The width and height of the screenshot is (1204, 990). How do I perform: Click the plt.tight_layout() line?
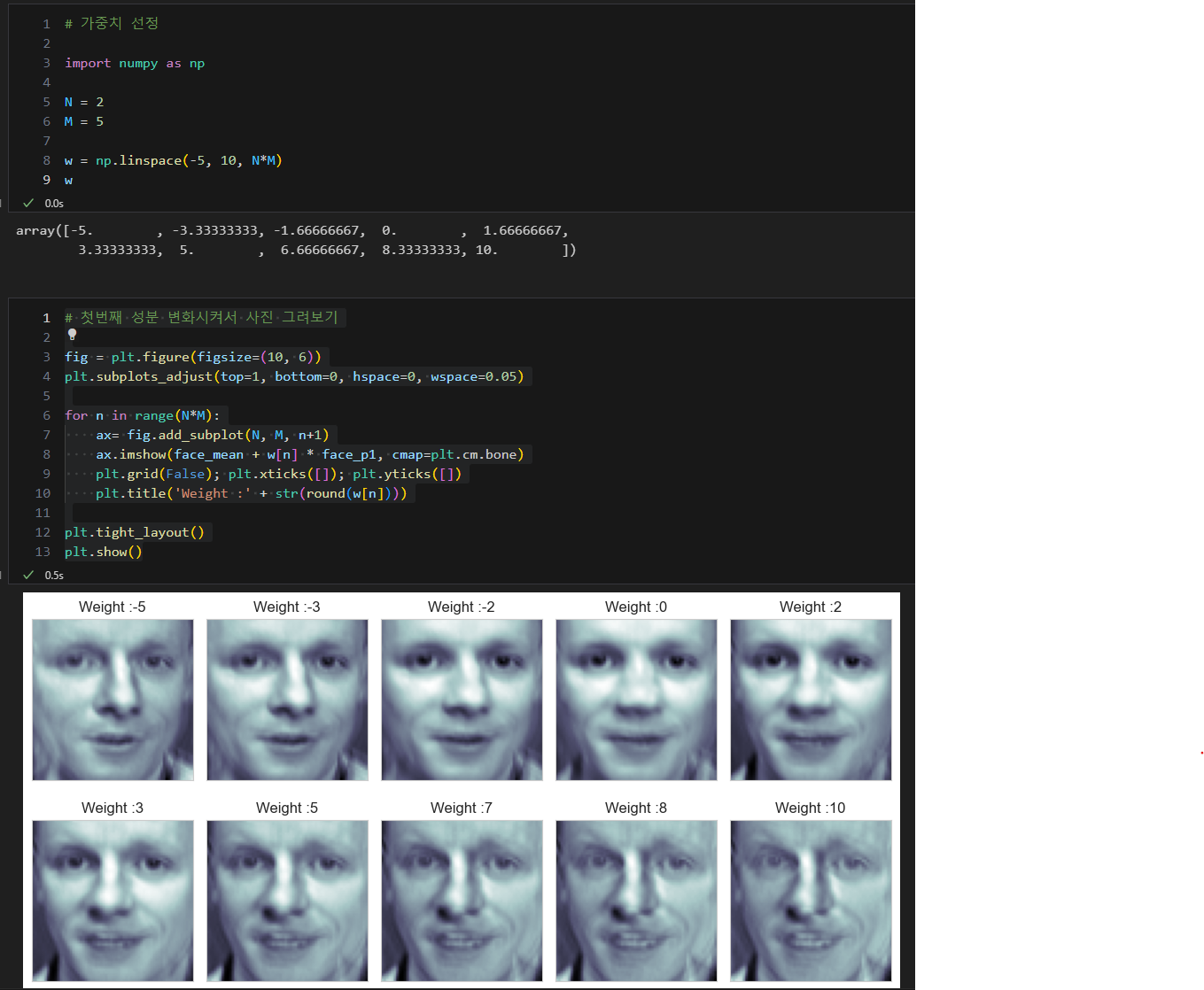coord(135,532)
